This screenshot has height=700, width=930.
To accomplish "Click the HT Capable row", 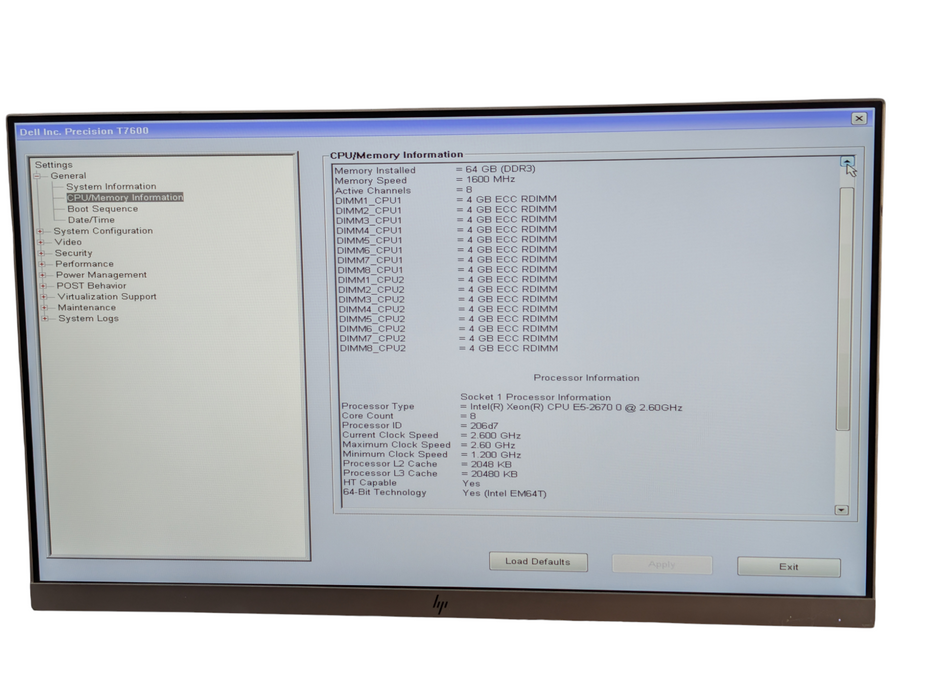I will [412, 483].
